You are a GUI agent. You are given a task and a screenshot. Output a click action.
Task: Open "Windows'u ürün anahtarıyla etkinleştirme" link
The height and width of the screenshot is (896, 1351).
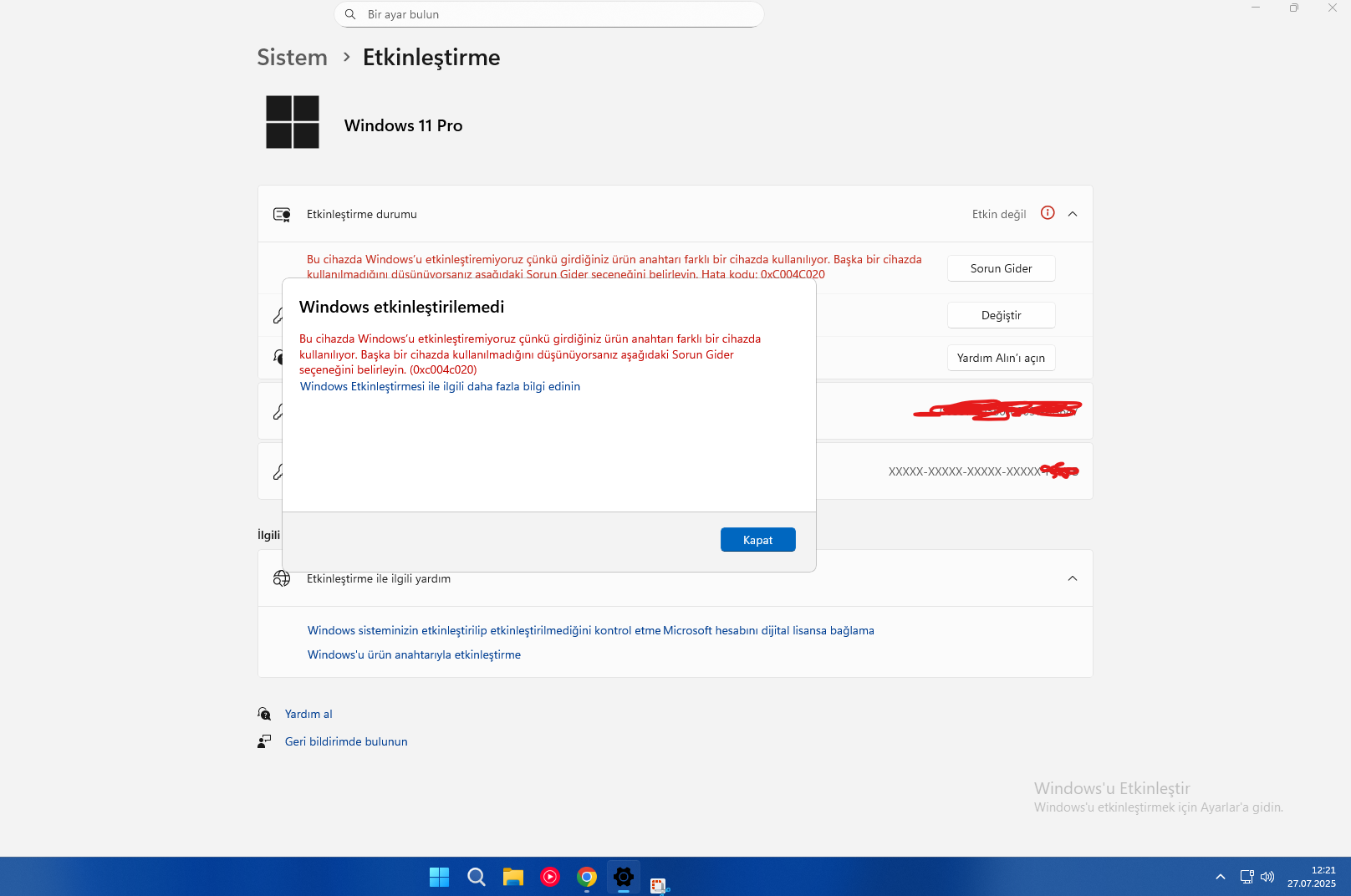[x=414, y=654]
